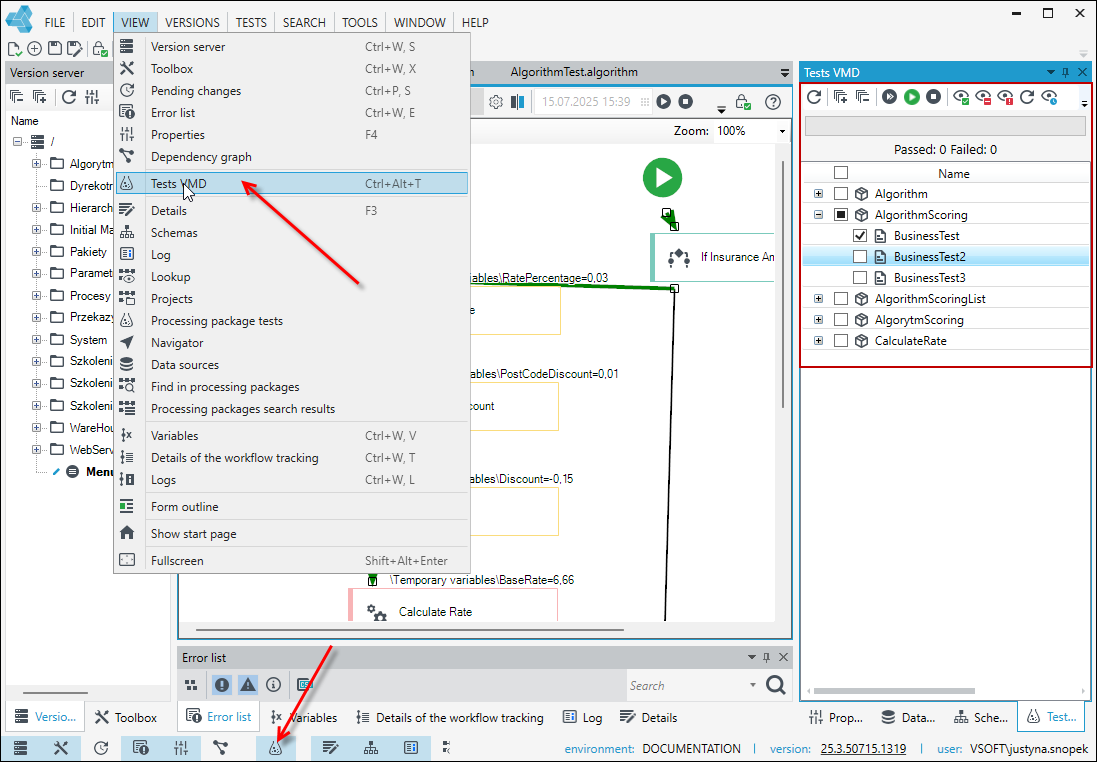Viewport: 1097px width, 762px height.
Task: Expand the CalculateRate test node
Action: point(819,341)
